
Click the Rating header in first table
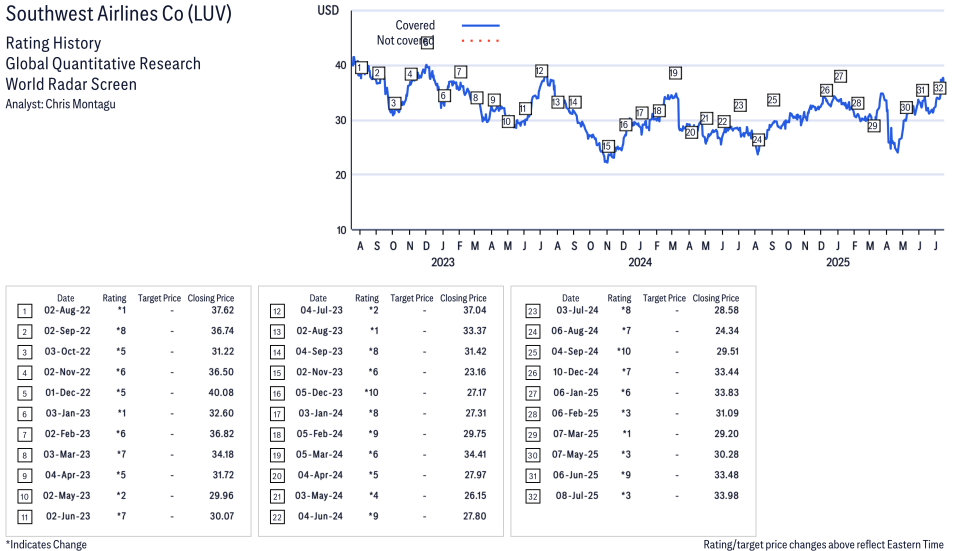point(115,298)
